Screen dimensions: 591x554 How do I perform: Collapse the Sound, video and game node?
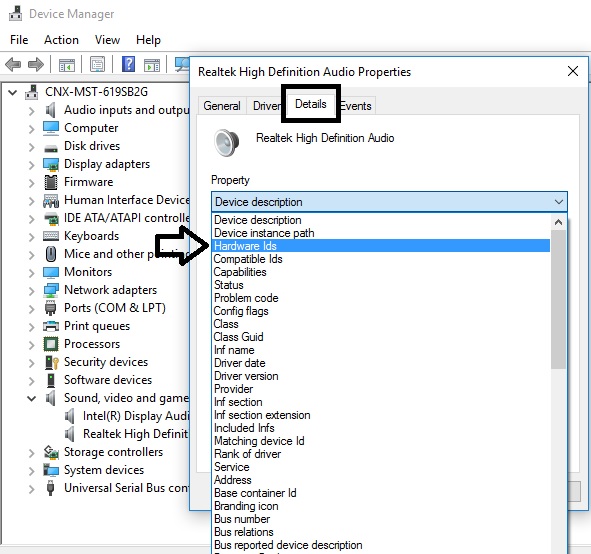tap(32, 398)
